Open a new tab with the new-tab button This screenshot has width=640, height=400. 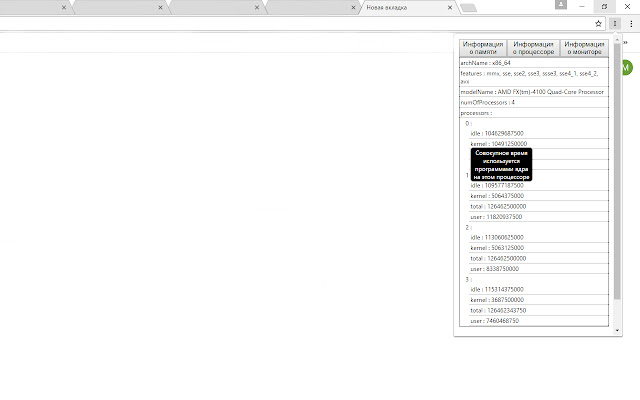[468, 8]
